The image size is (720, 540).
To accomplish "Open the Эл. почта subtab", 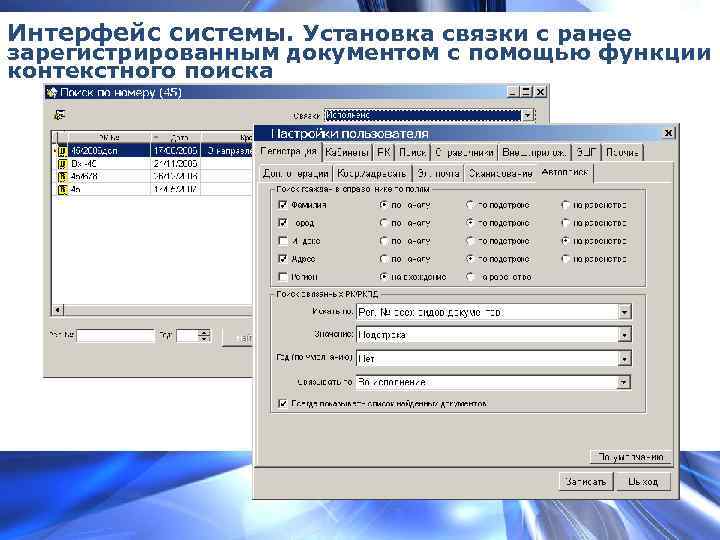I will tap(438, 174).
